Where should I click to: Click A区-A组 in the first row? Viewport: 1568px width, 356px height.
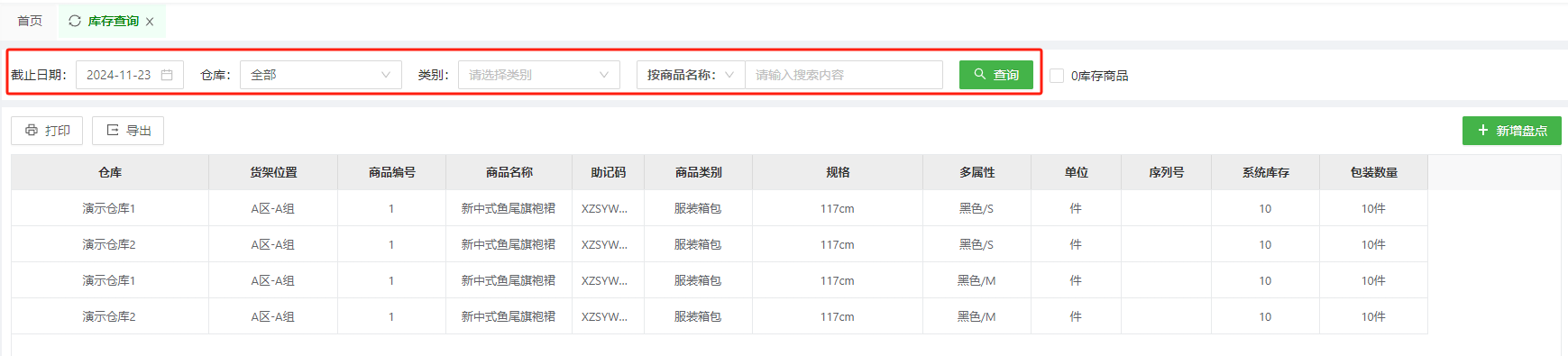point(273,208)
